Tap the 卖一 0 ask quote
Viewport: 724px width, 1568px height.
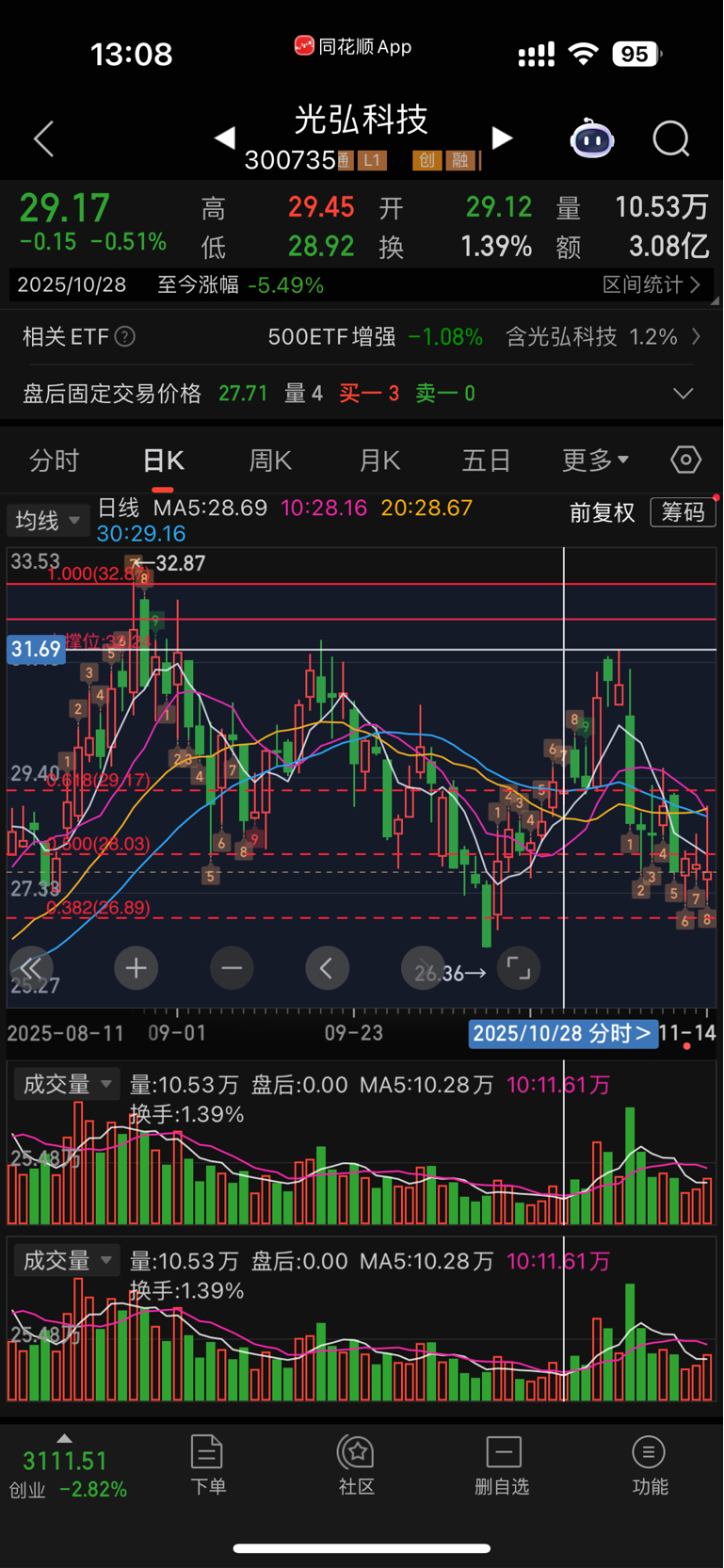[445, 394]
